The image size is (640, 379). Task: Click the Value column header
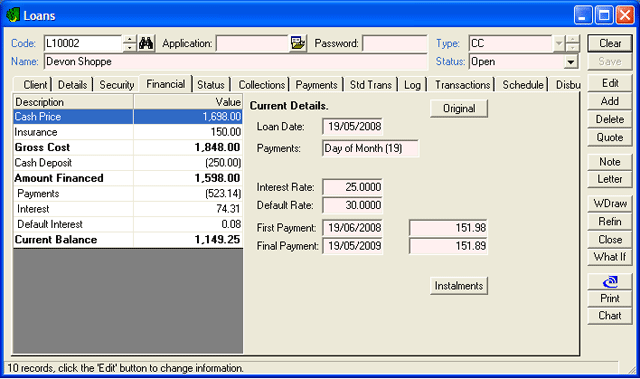coord(188,102)
